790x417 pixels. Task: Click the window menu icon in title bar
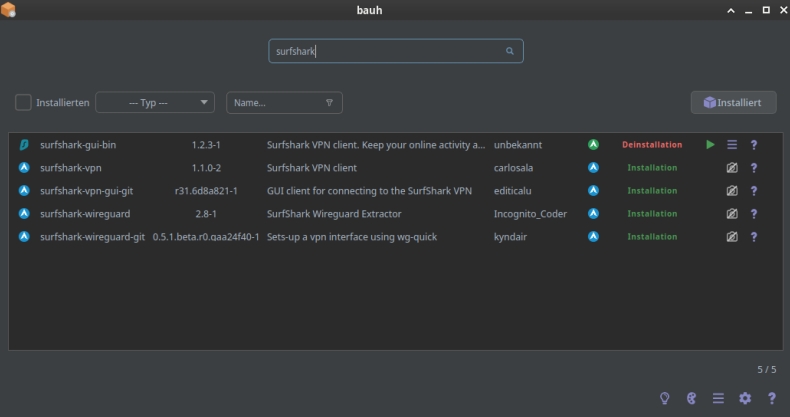9,10
